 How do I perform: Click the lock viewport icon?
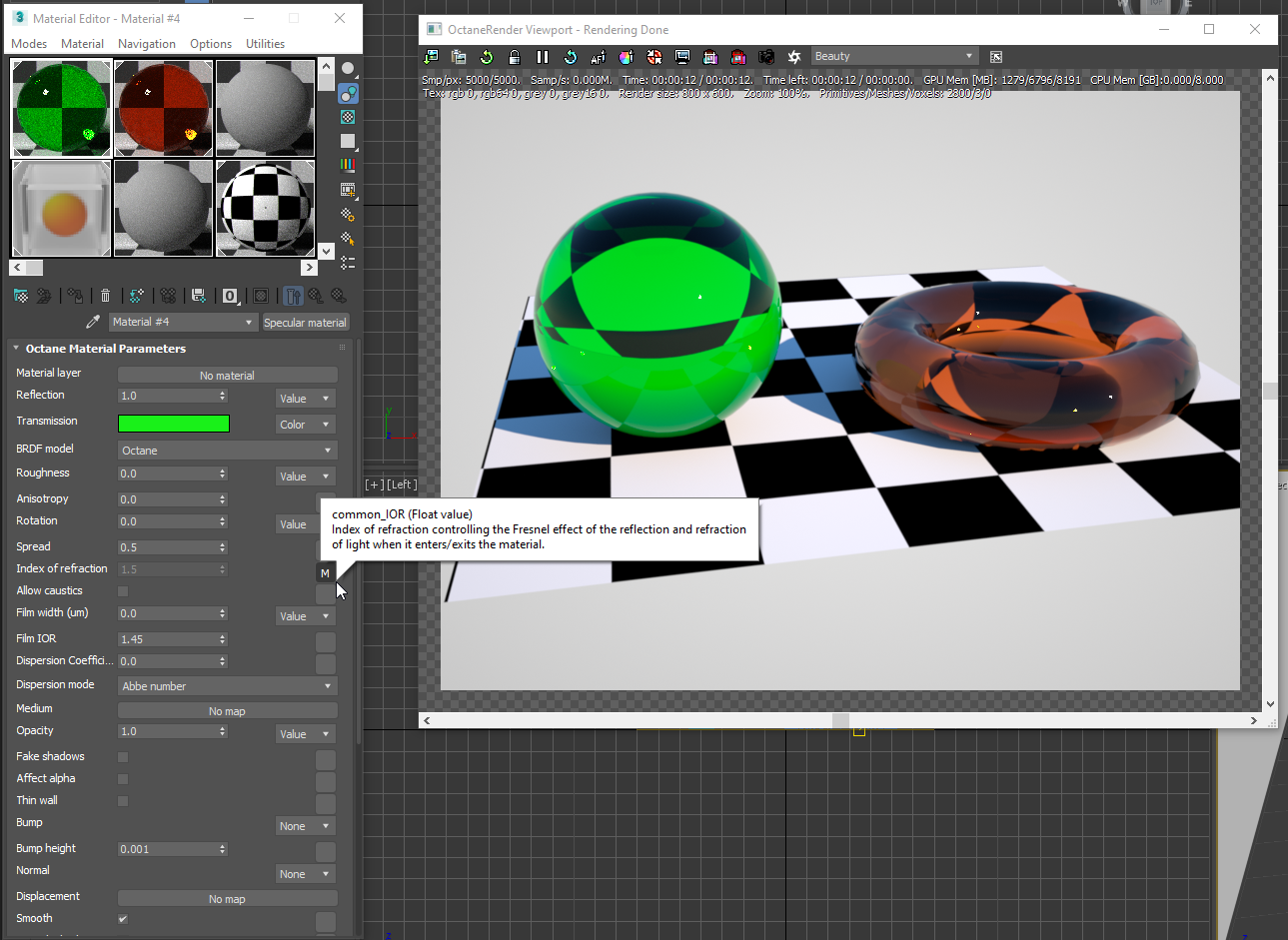(515, 57)
